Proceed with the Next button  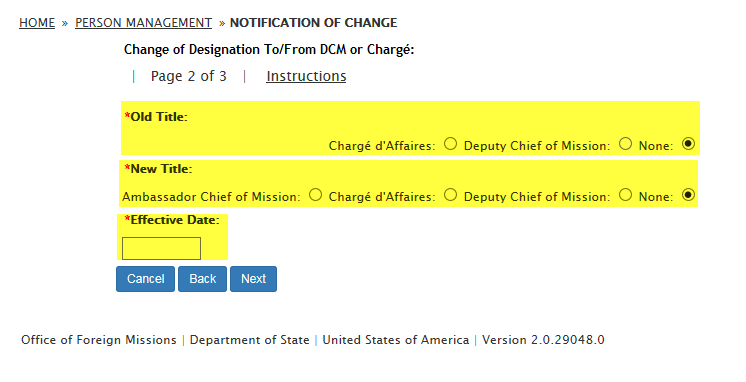point(254,279)
